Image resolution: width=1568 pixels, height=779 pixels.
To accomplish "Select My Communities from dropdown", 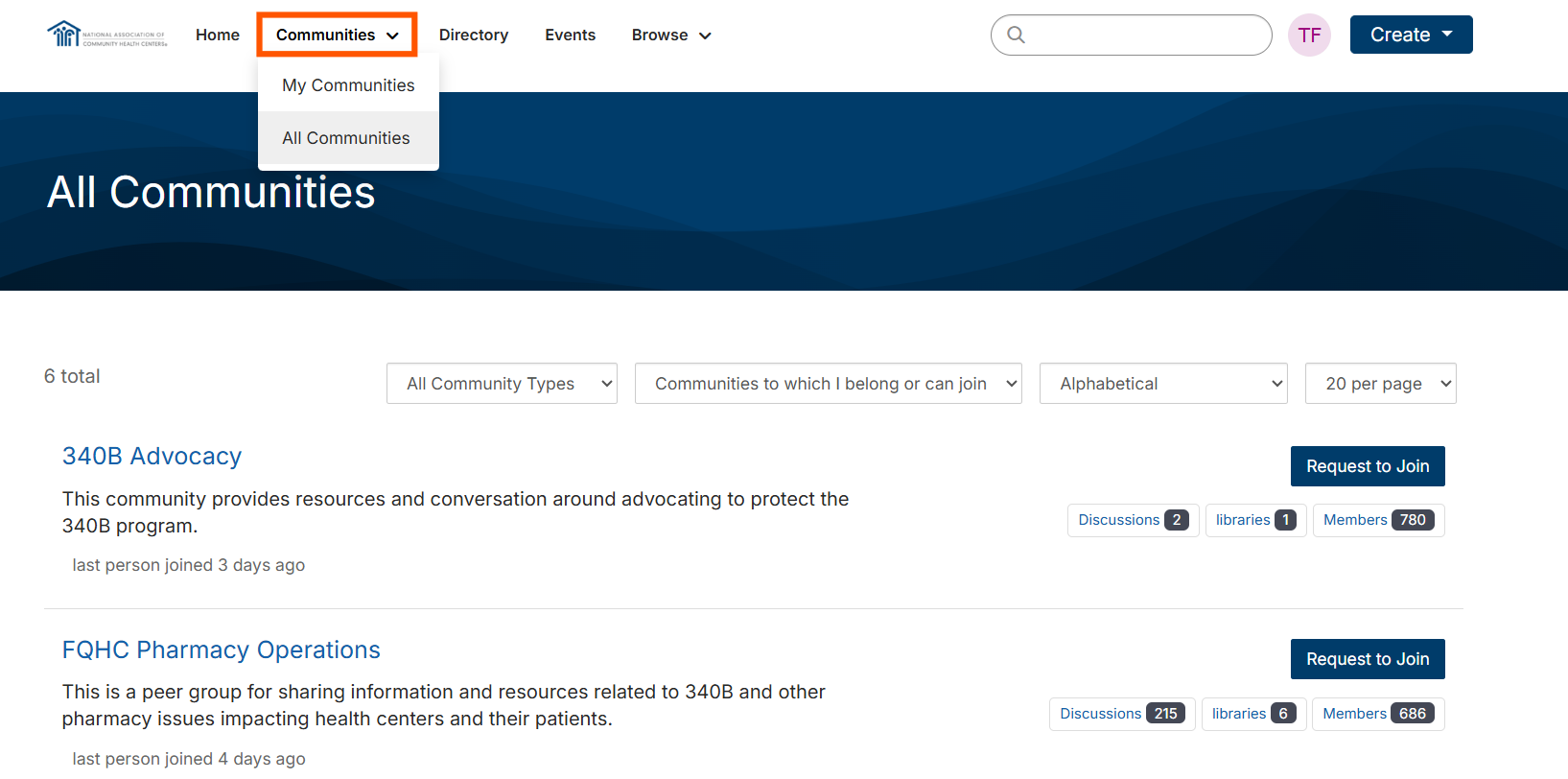I will (348, 85).
